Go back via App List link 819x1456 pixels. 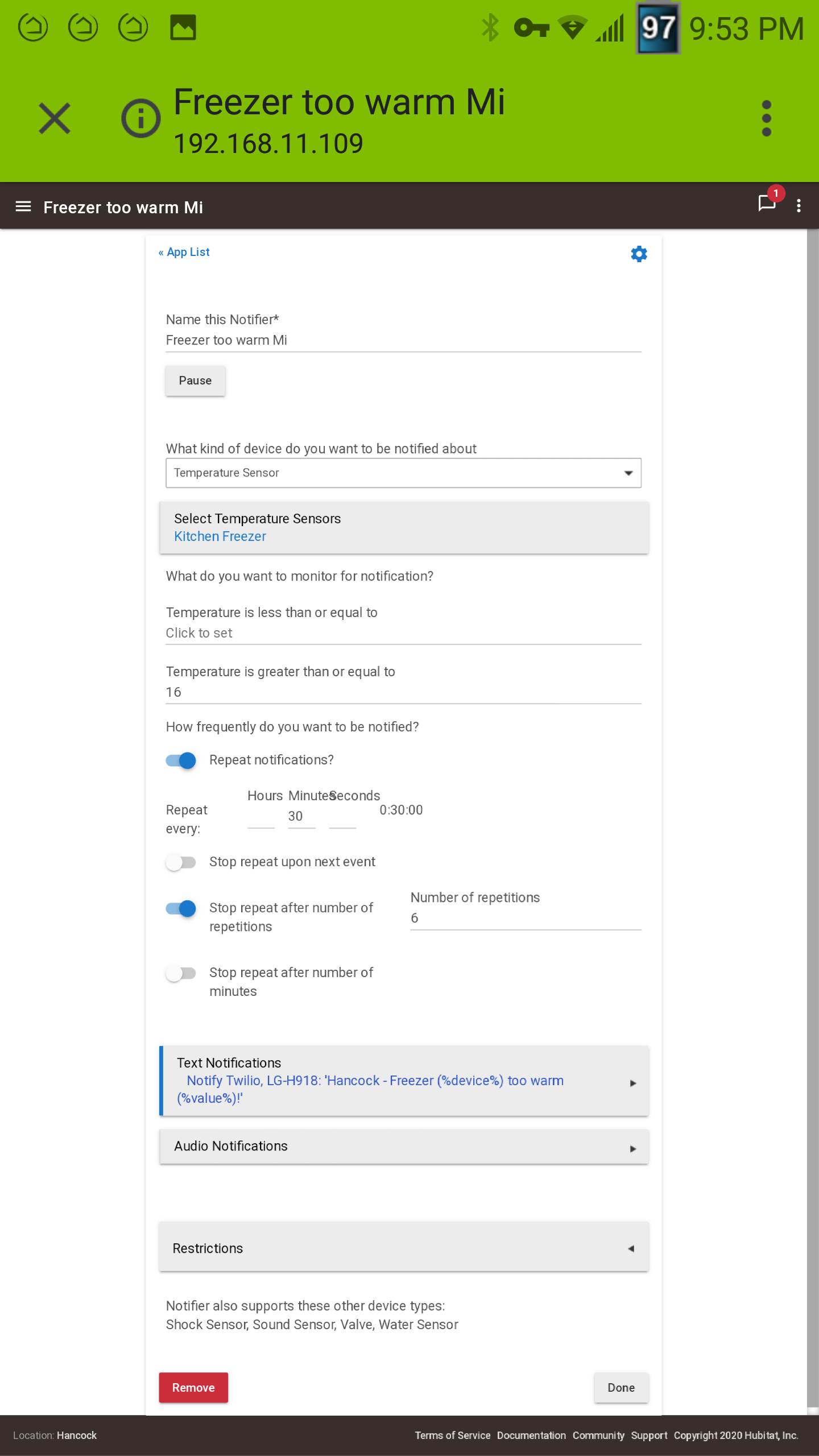click(184, 252)
